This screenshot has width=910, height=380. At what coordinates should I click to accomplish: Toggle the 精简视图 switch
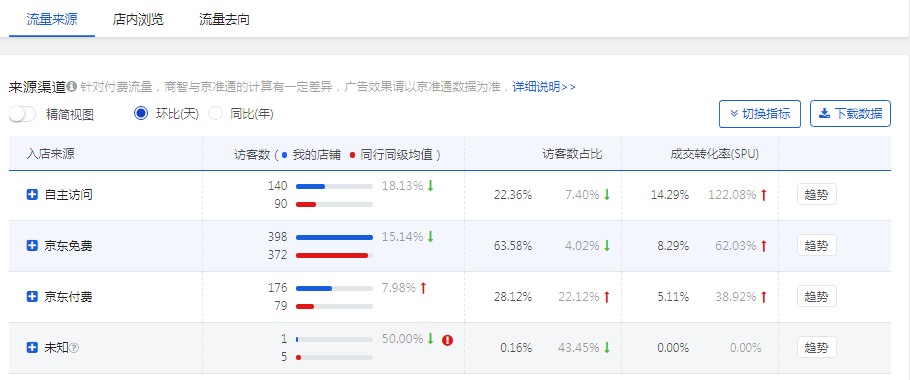(x=23, y=114)
